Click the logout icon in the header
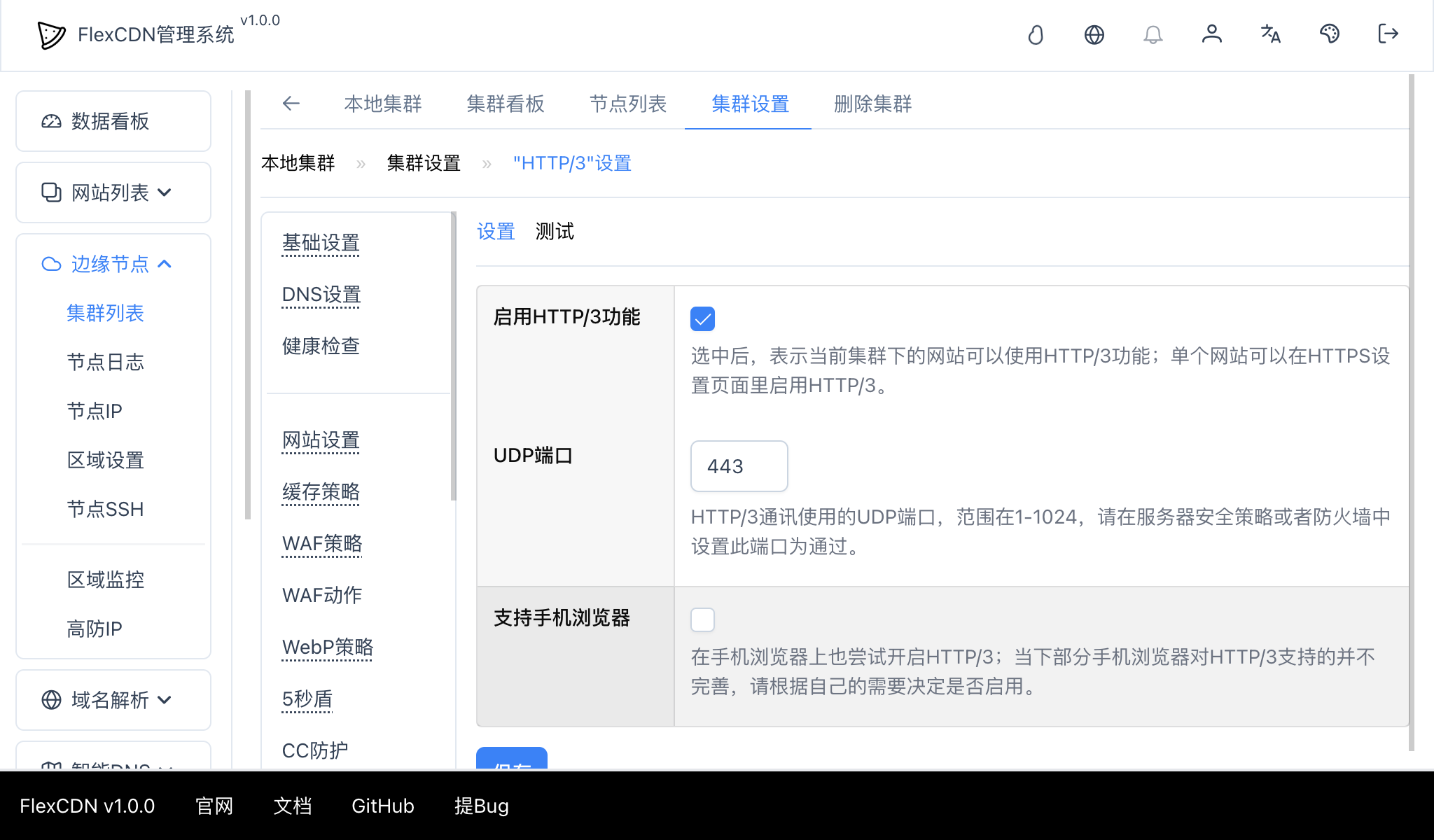The image size is (1434, 840). pyautogui.click(x=1387, y=34)
